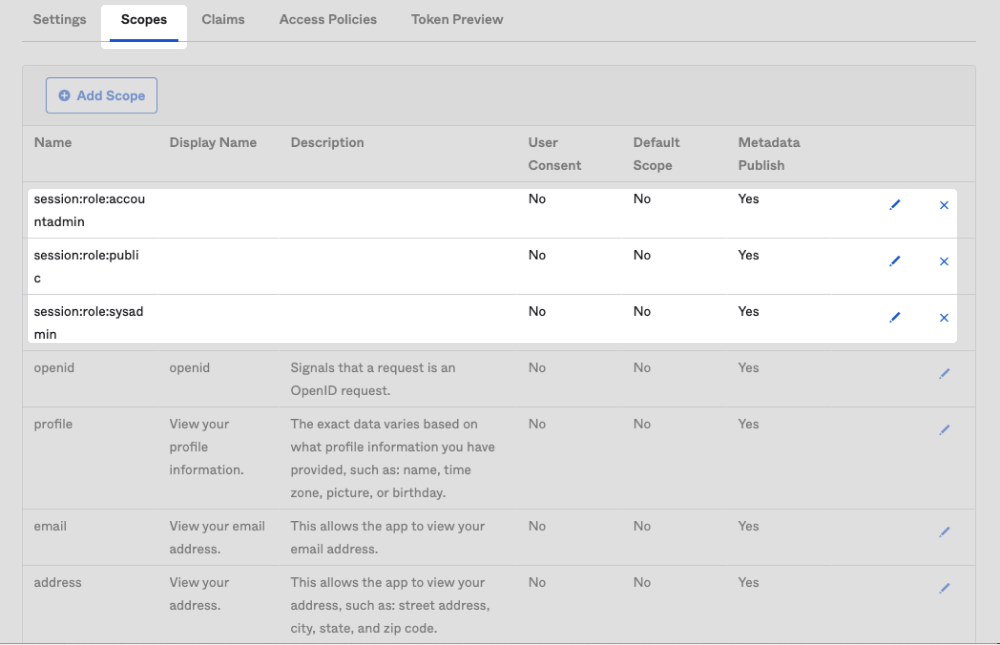1000x645 pixels.
Task: Click the plus icon in Add Scope
Action: (64, 95)
